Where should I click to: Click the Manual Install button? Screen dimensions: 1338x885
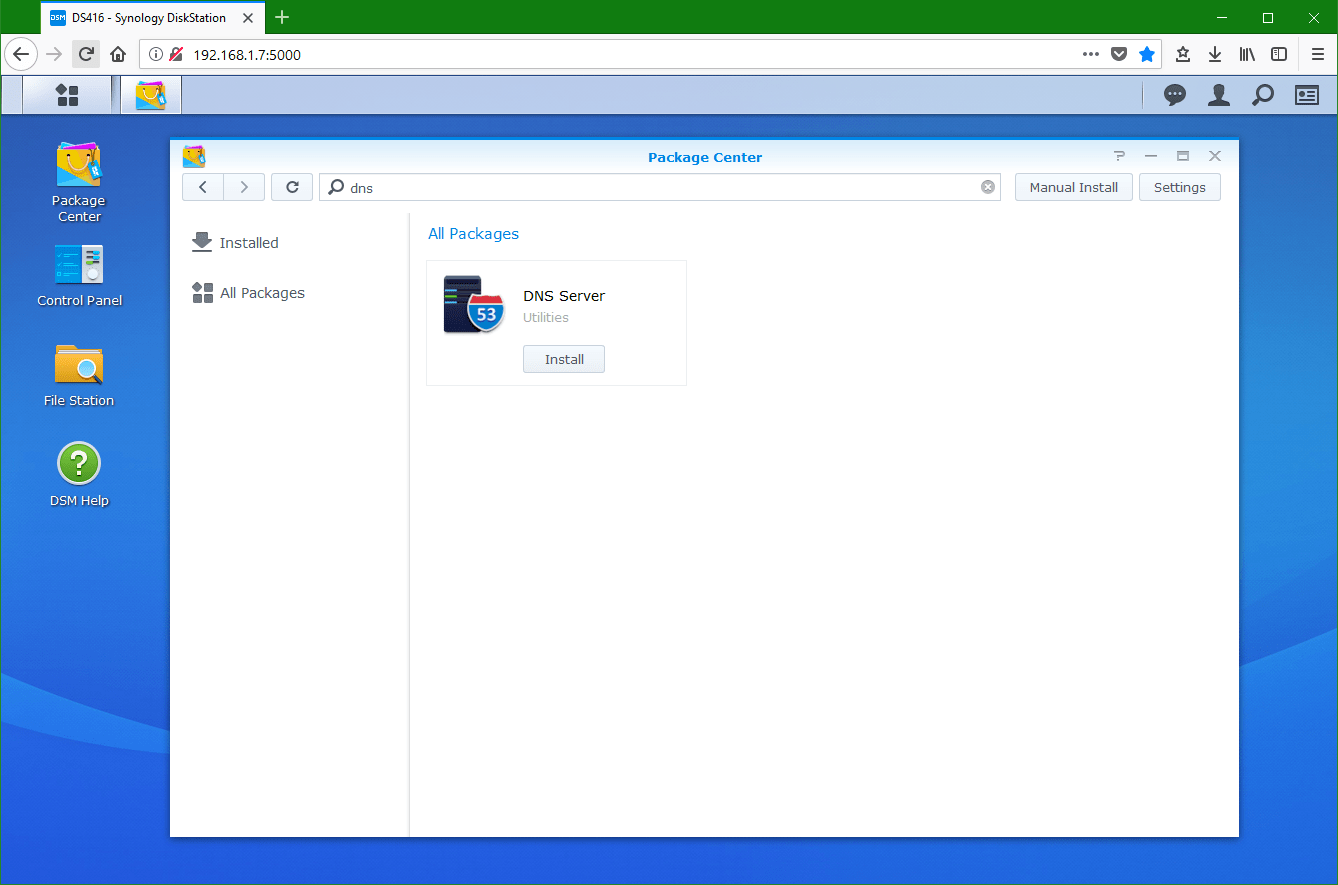coord(1073,187)
